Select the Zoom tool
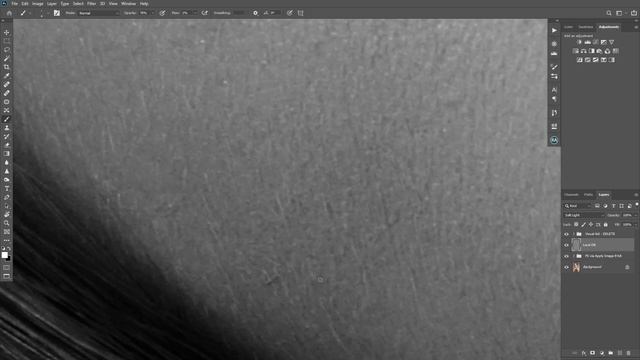This screenshot has width=640, height=360. 7,223
